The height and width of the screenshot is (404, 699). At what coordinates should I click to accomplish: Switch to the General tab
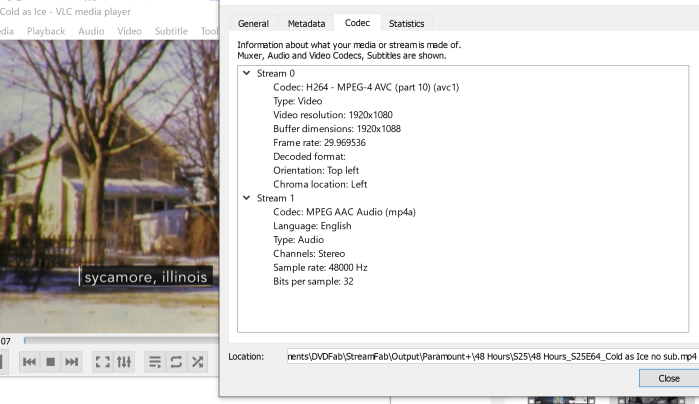pyautogui.click(x=254, y=24)
